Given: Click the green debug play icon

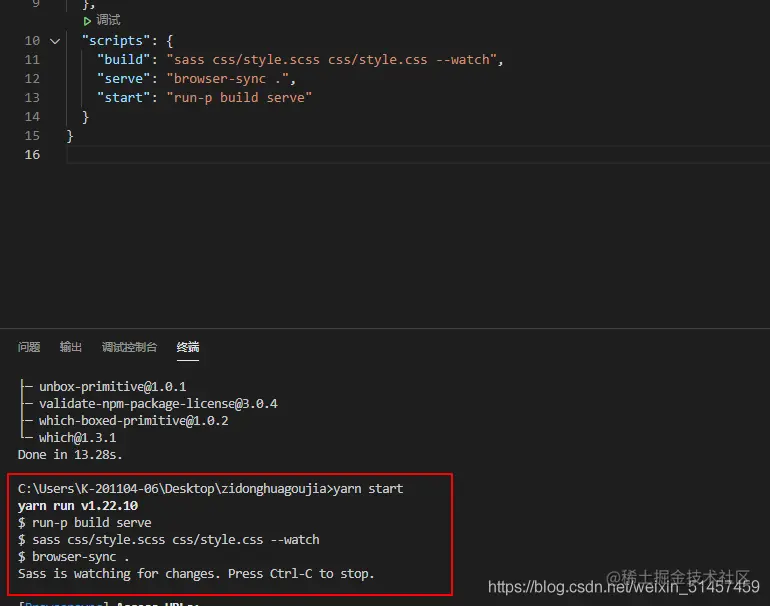Looking at the screenshot, I should click(87, 21).
